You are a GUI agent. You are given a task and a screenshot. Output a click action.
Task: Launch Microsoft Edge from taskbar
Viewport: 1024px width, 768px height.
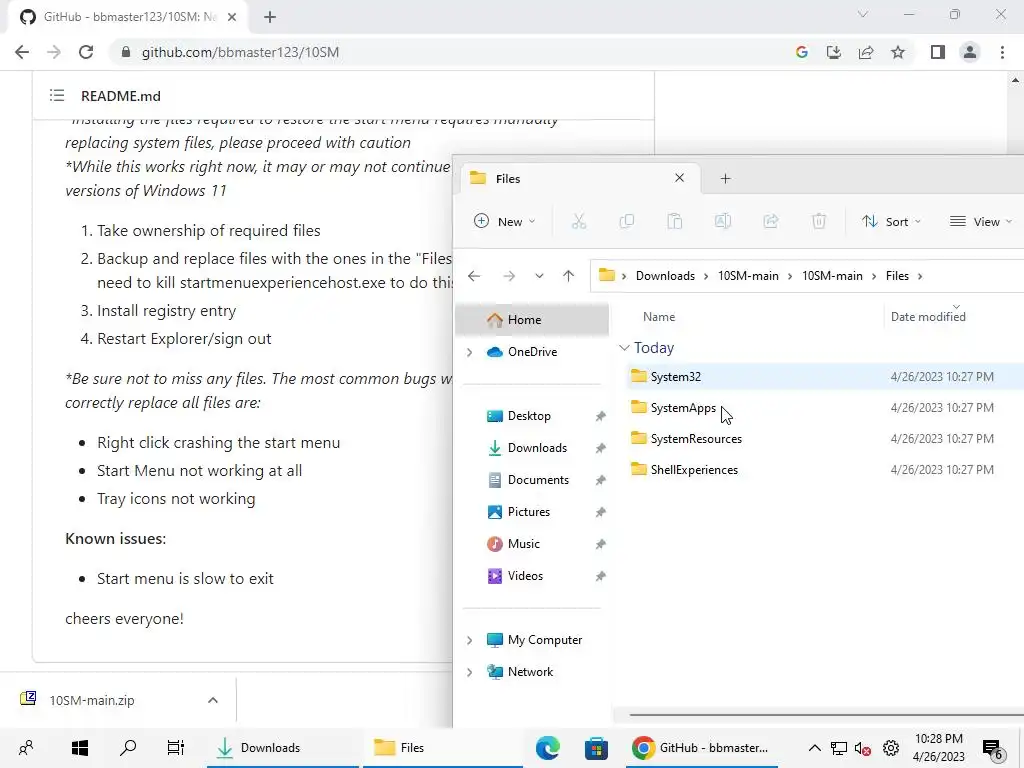[x=547, y=748]
